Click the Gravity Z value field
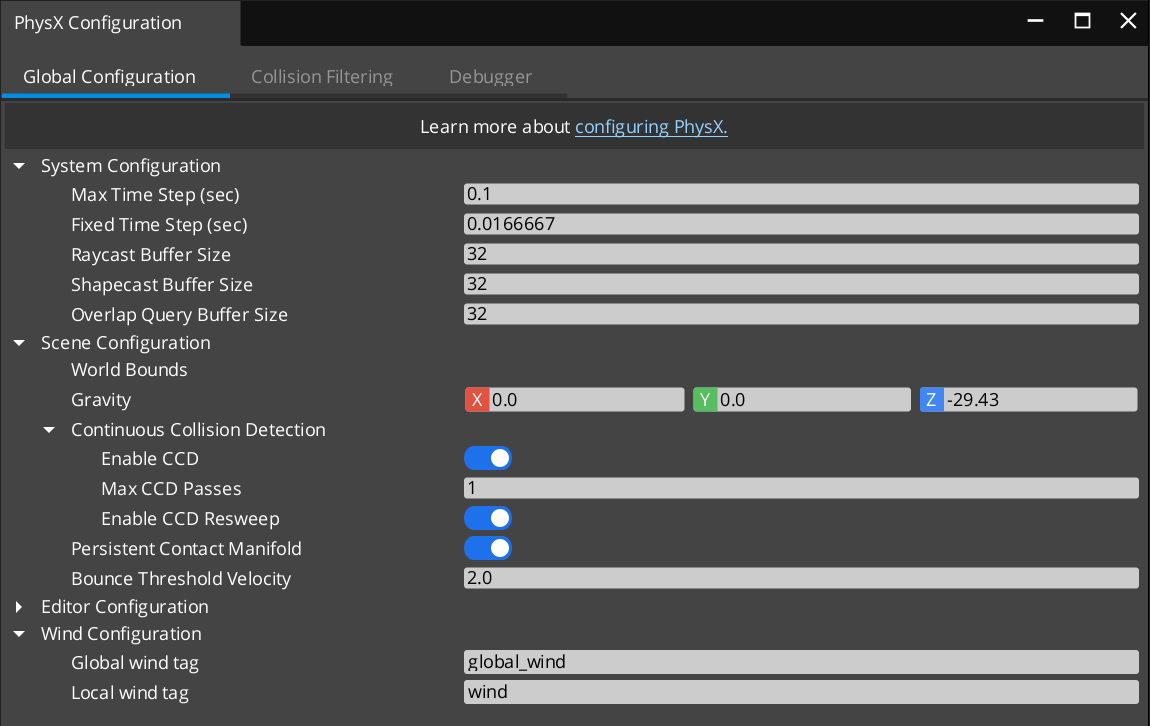The width and height of the screenshot is (1150, 726). coord(1040,400)
